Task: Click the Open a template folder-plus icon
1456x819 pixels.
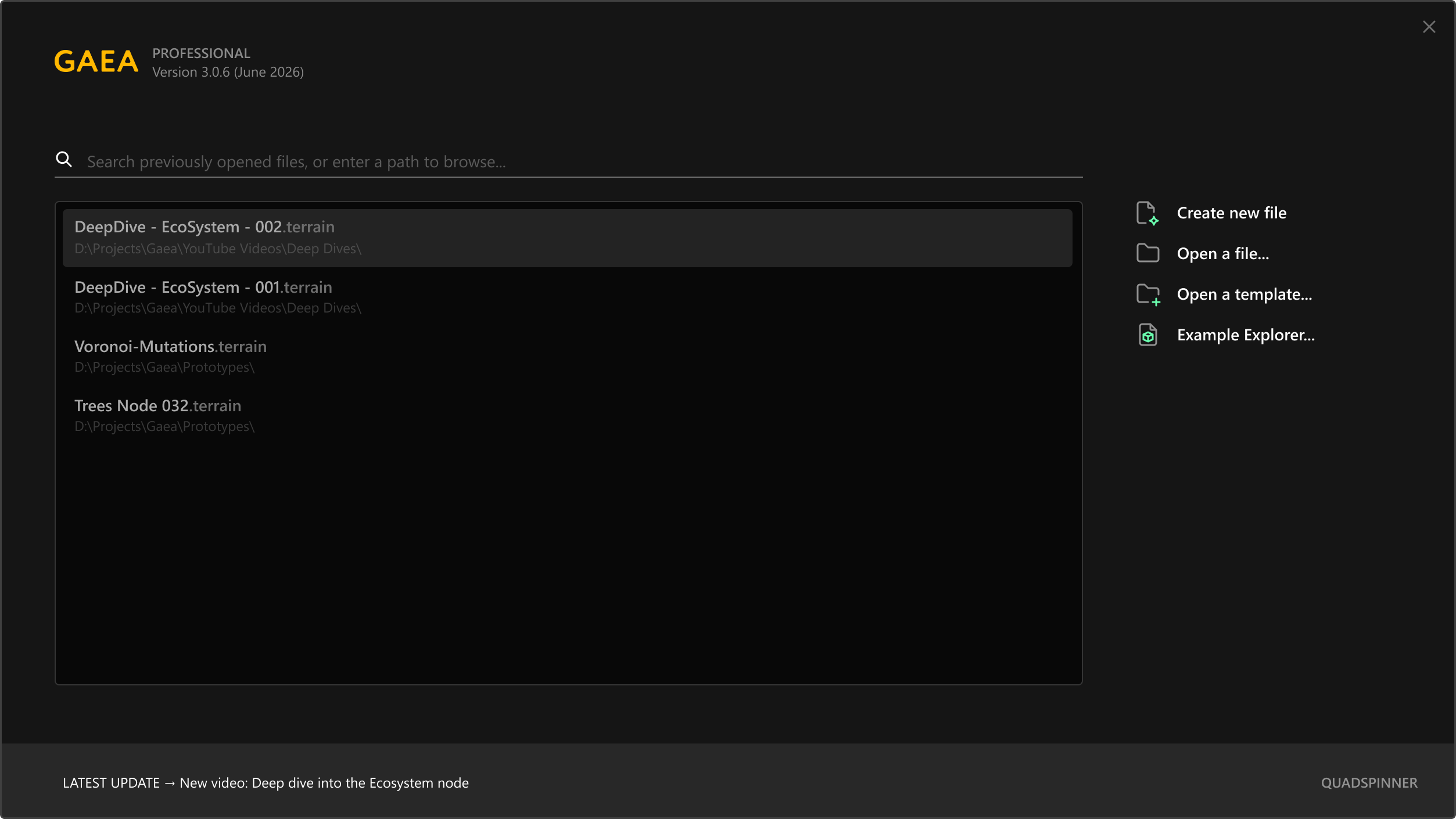Action: (1147, 294)
